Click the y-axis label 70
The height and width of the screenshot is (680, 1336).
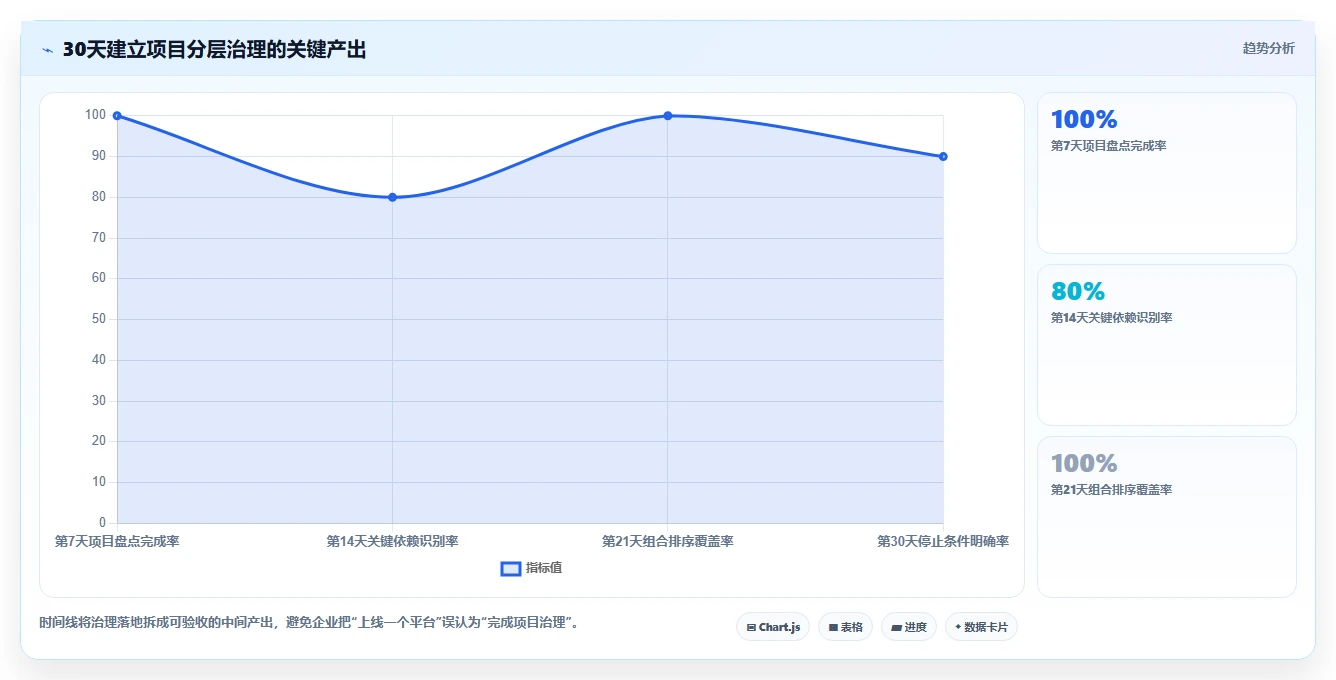coord(98,238)
